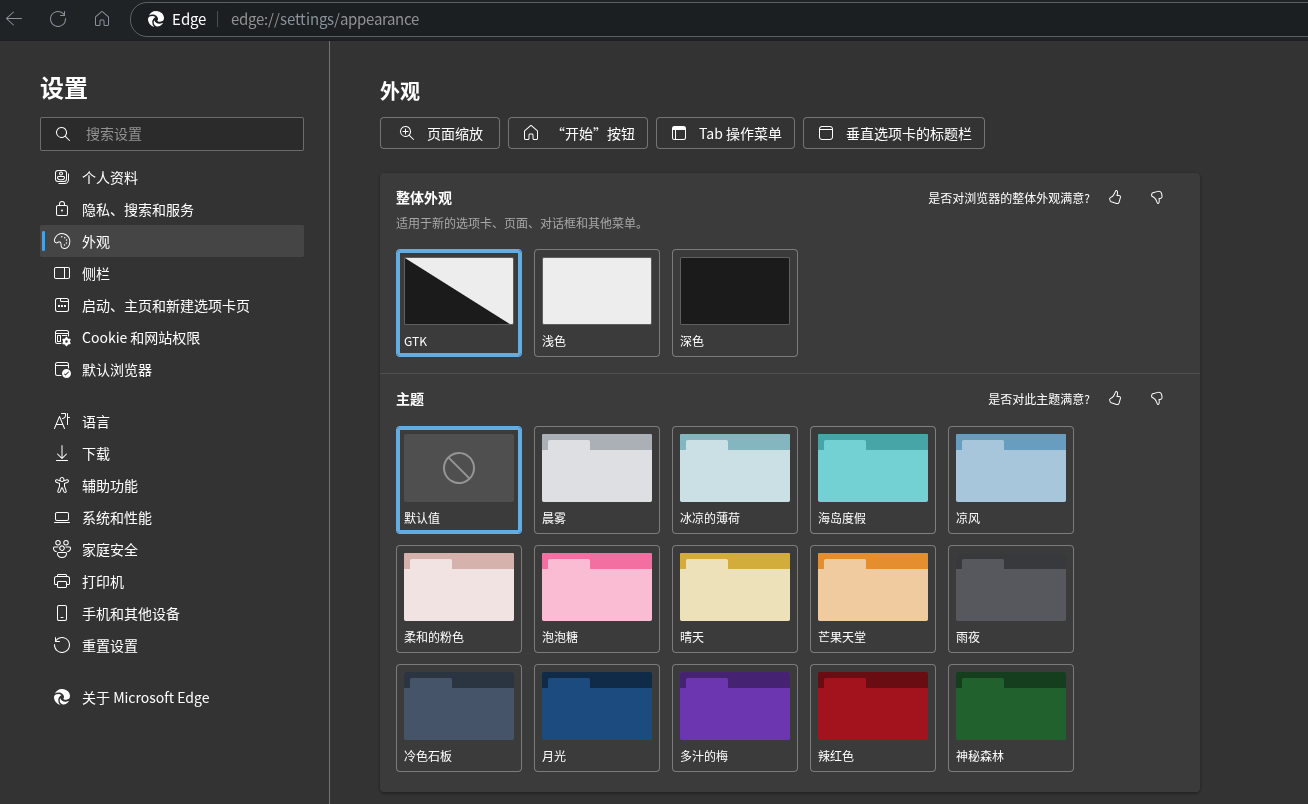Thumbs down for 整体外观 feedback
Screen dimensions: 1308x804
point(1157,198)
